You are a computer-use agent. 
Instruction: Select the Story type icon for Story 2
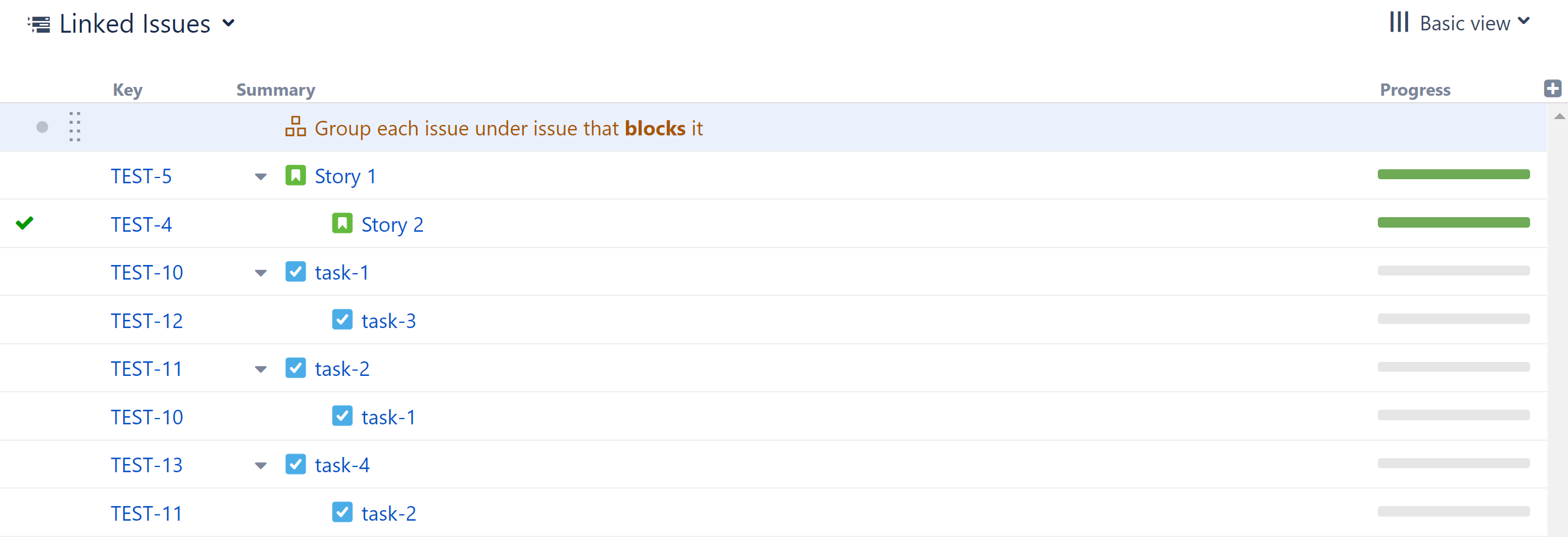point(342,224)
